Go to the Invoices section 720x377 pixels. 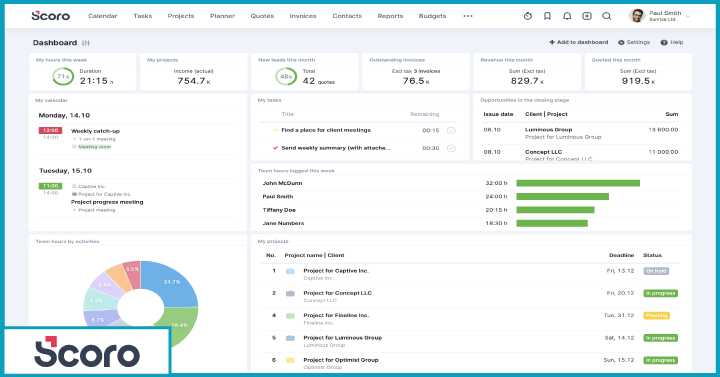pyautogui.click(x=303, y=16)
